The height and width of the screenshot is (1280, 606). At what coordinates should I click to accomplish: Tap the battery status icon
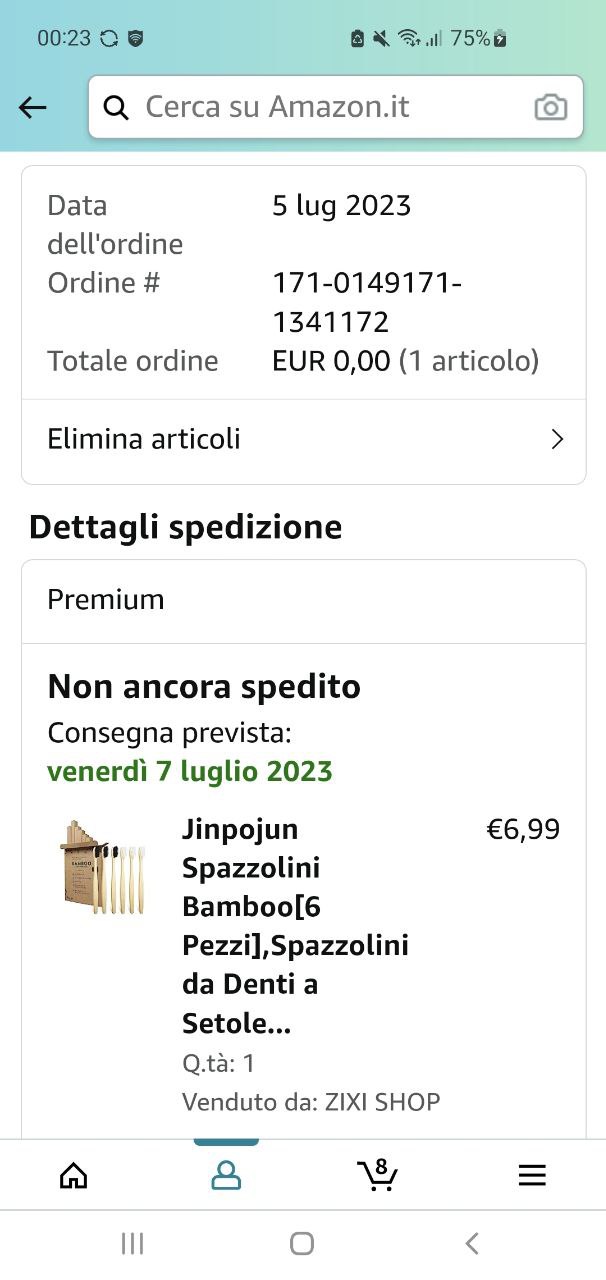click(x=500, y=38)
